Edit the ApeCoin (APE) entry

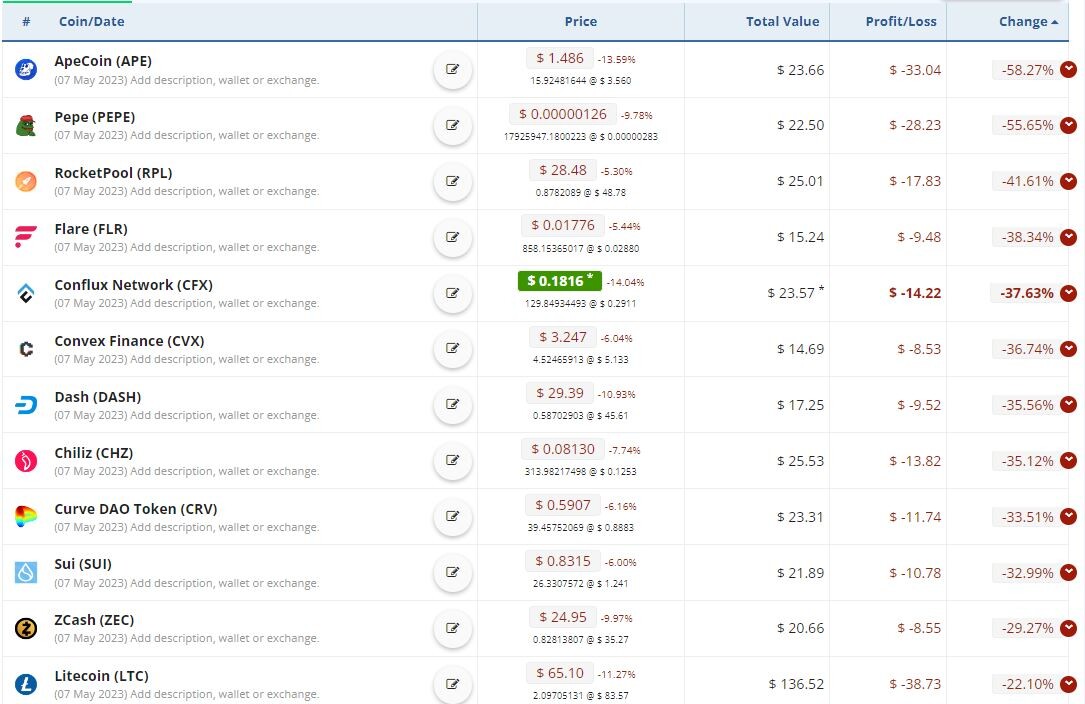pyautogui.click(x=453, y=69)
